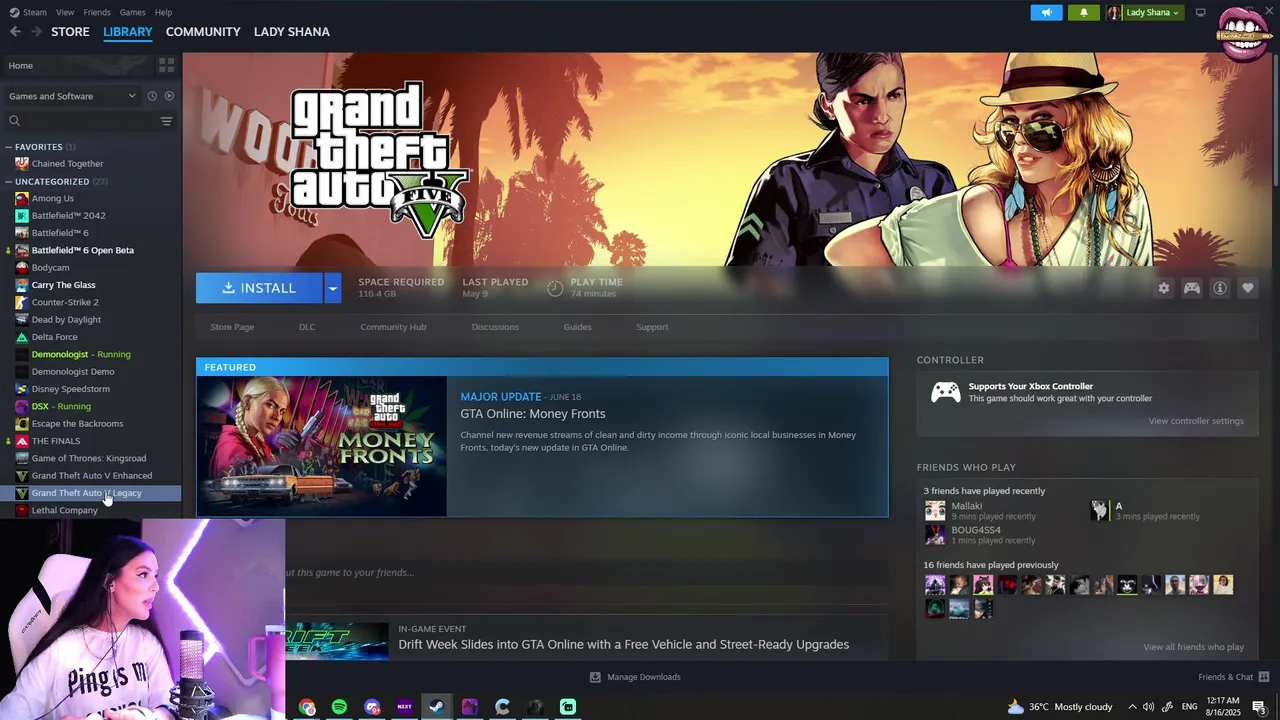Go forward with the right arrow

coord(36,32)
